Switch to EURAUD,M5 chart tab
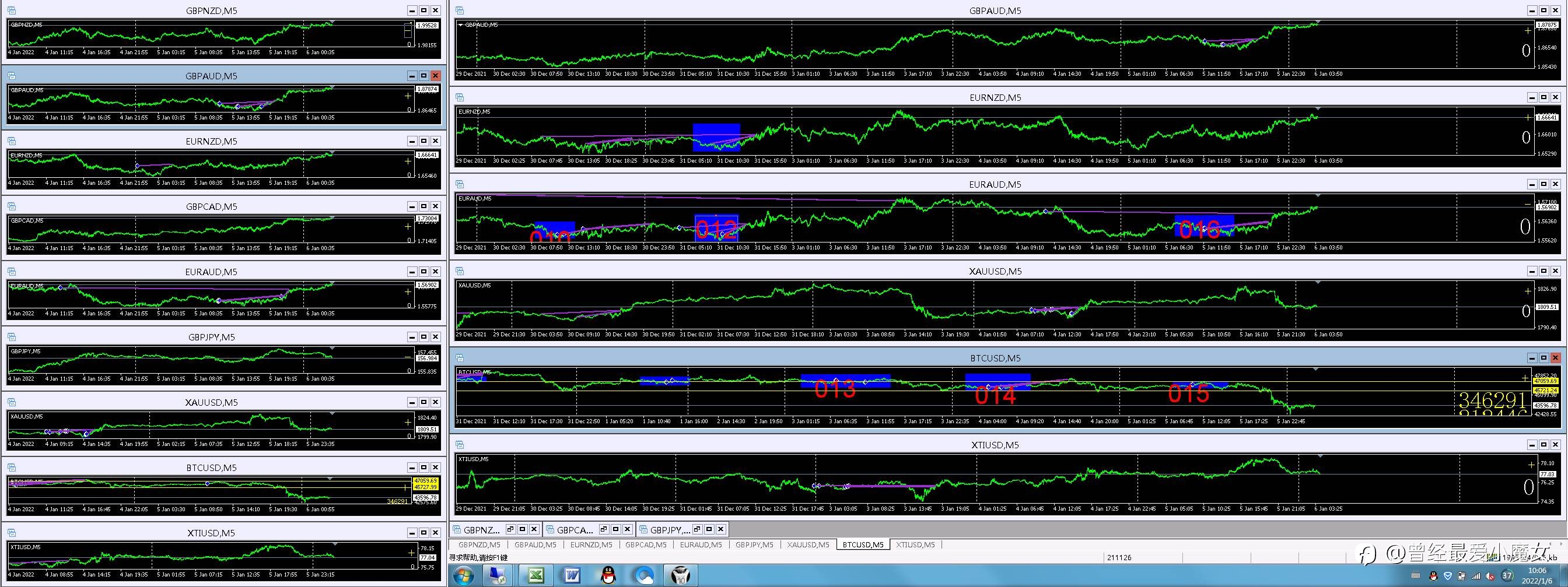 701,544
